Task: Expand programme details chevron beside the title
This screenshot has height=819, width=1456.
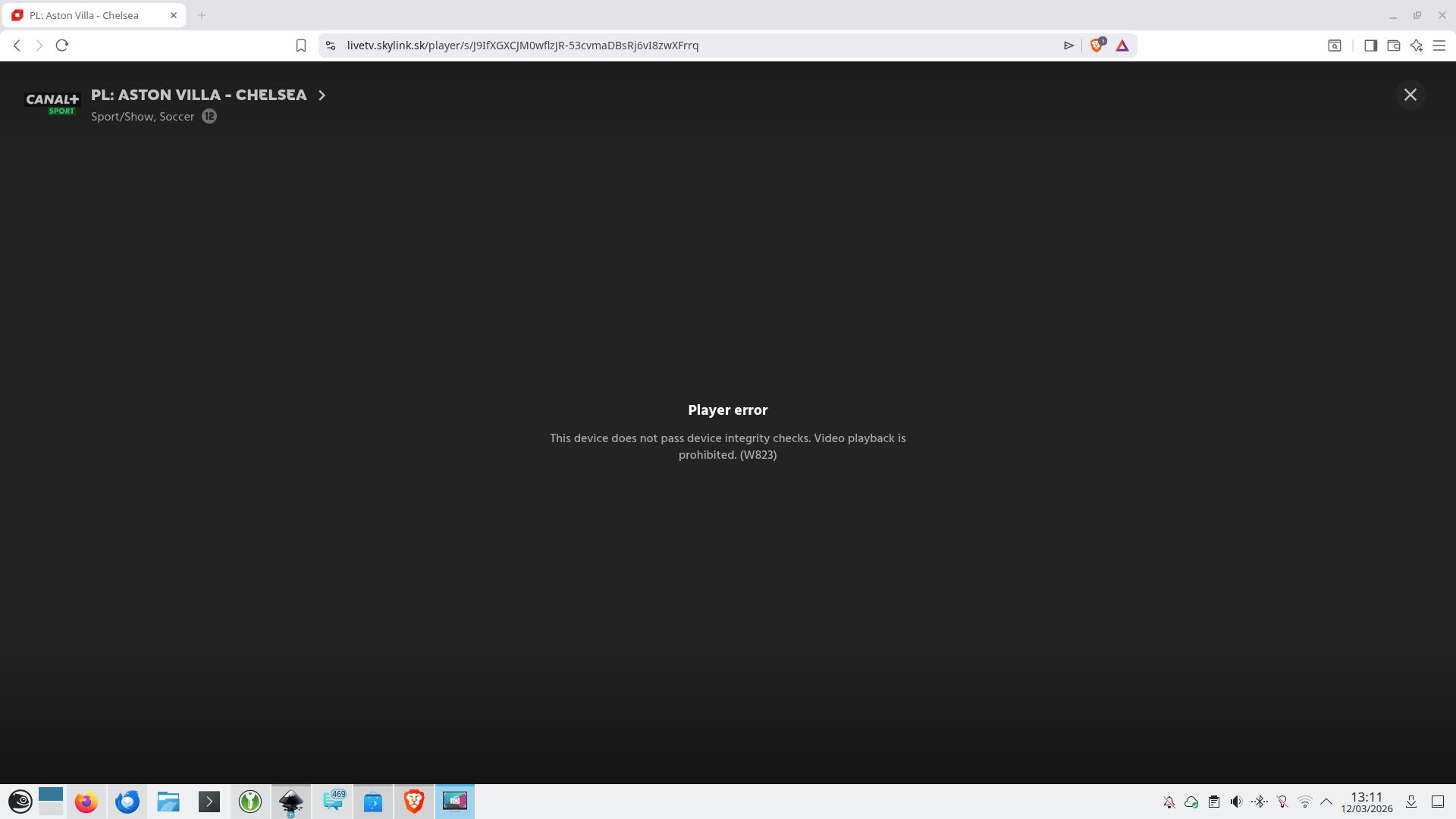Action: 322,96
